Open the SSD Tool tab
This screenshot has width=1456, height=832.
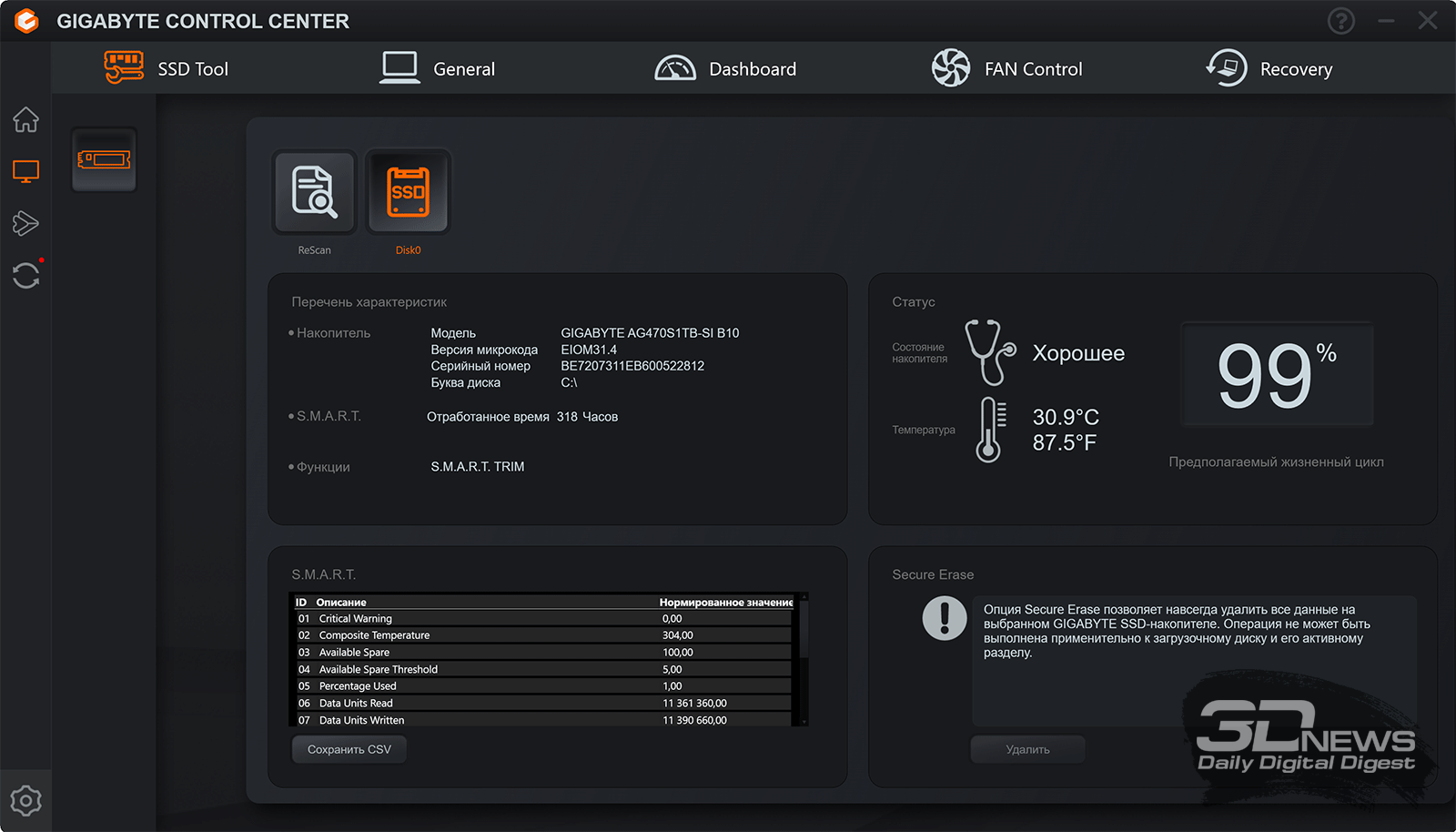point(167,68)
